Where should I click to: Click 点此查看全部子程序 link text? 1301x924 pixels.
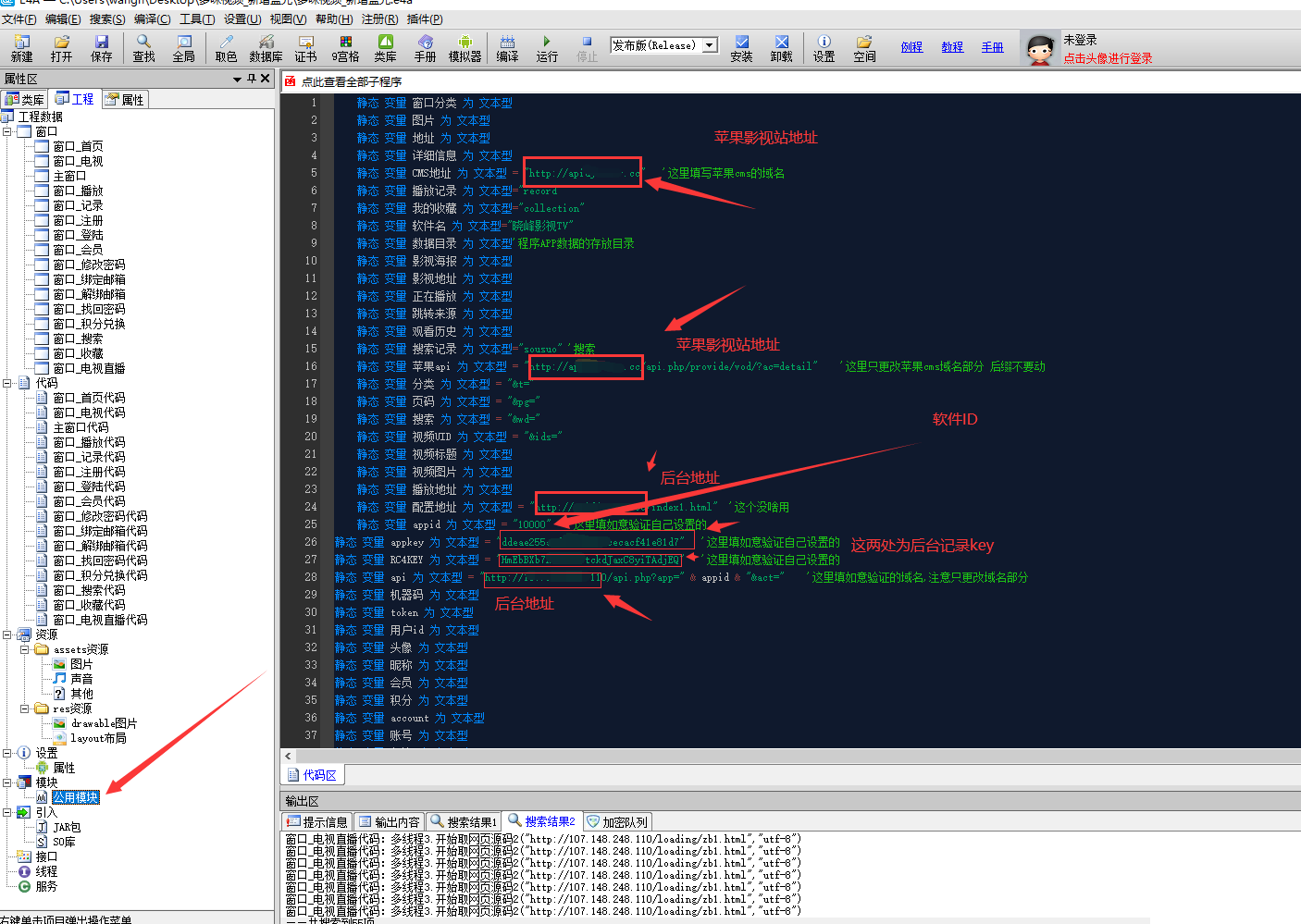(x=352, y=81)
